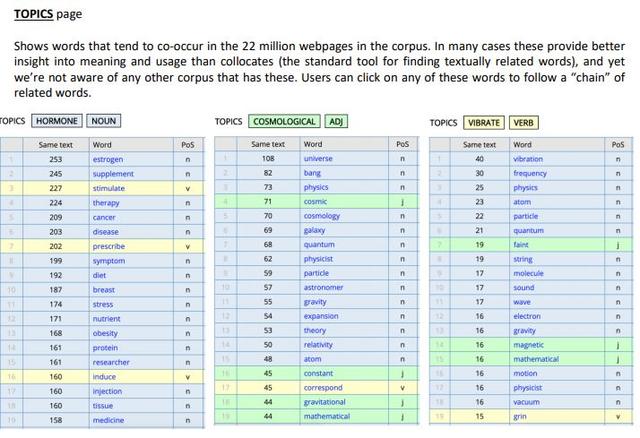Open the 'induce' word link
640x438 pixels.
click(104, 377)
